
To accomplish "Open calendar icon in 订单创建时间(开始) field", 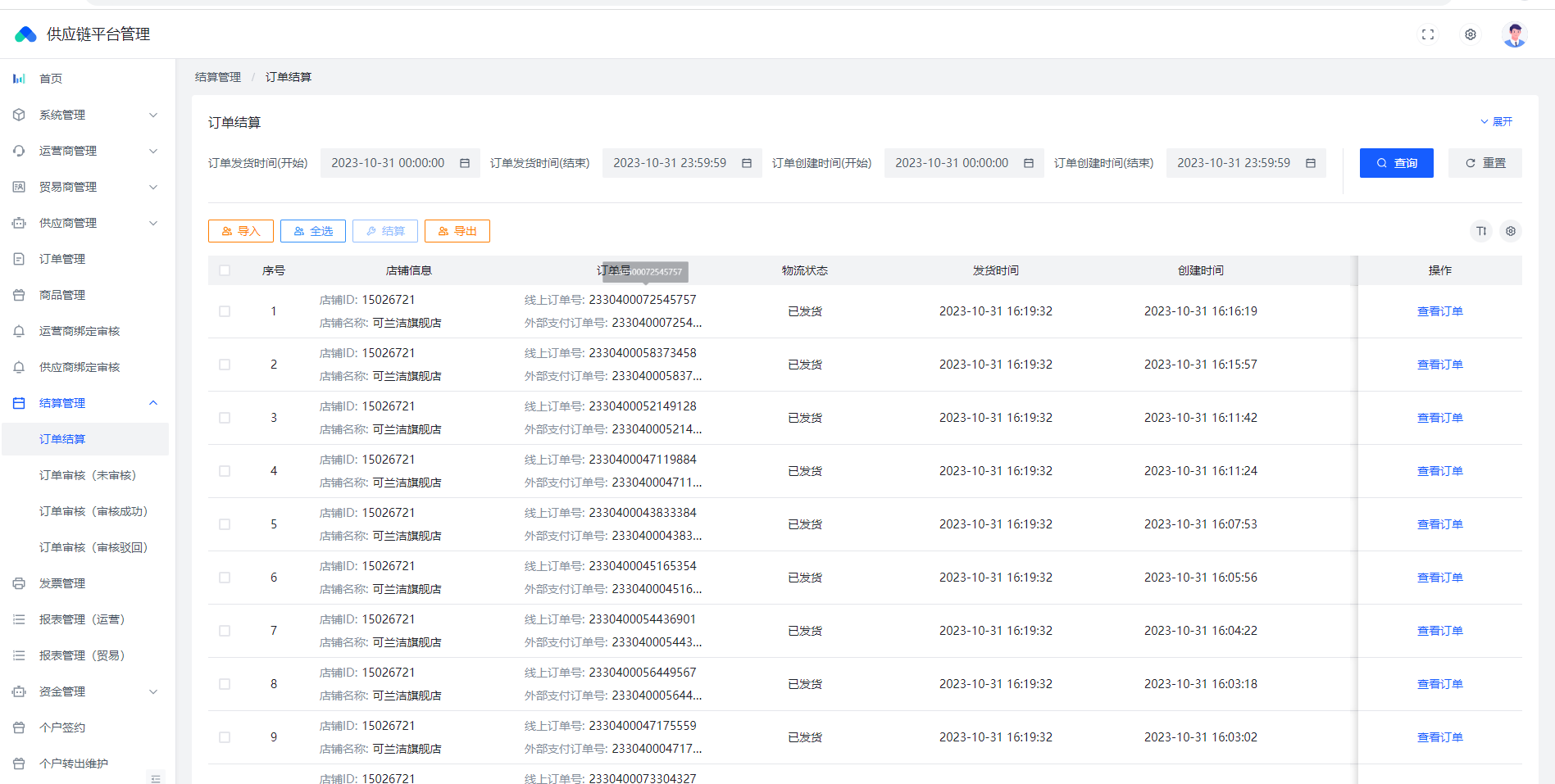I will [1029, 163].
